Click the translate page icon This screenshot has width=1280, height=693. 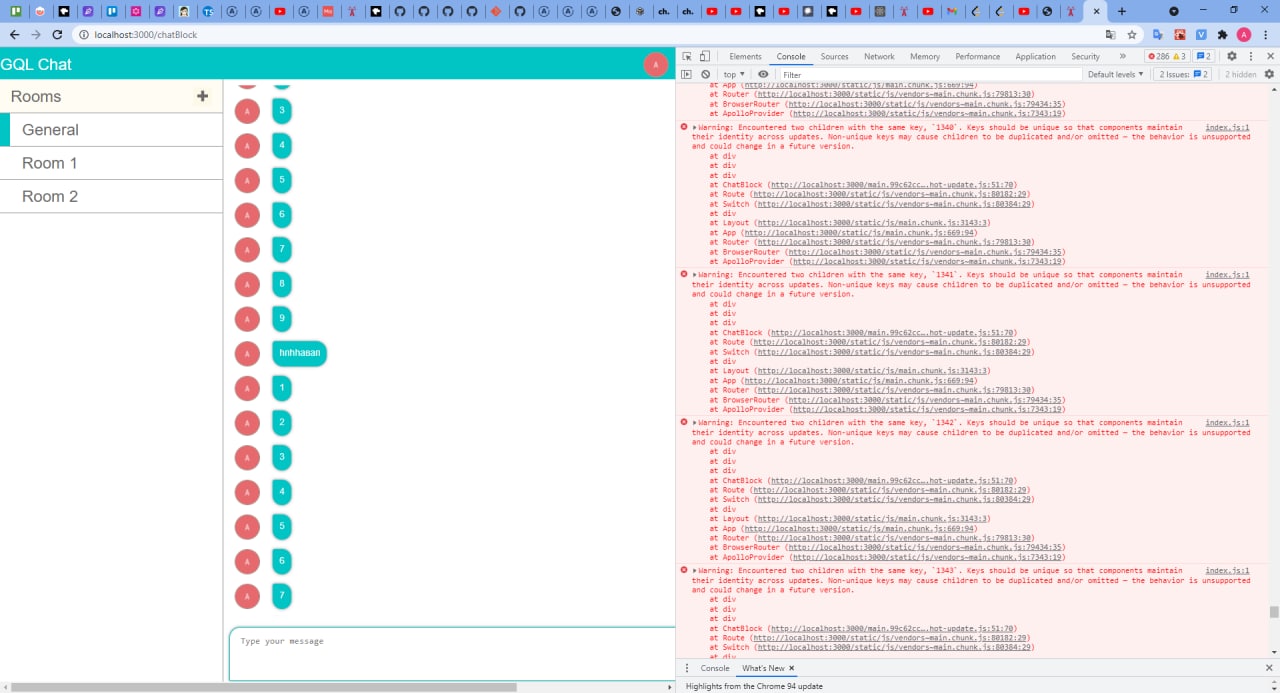coord(1110,34)
